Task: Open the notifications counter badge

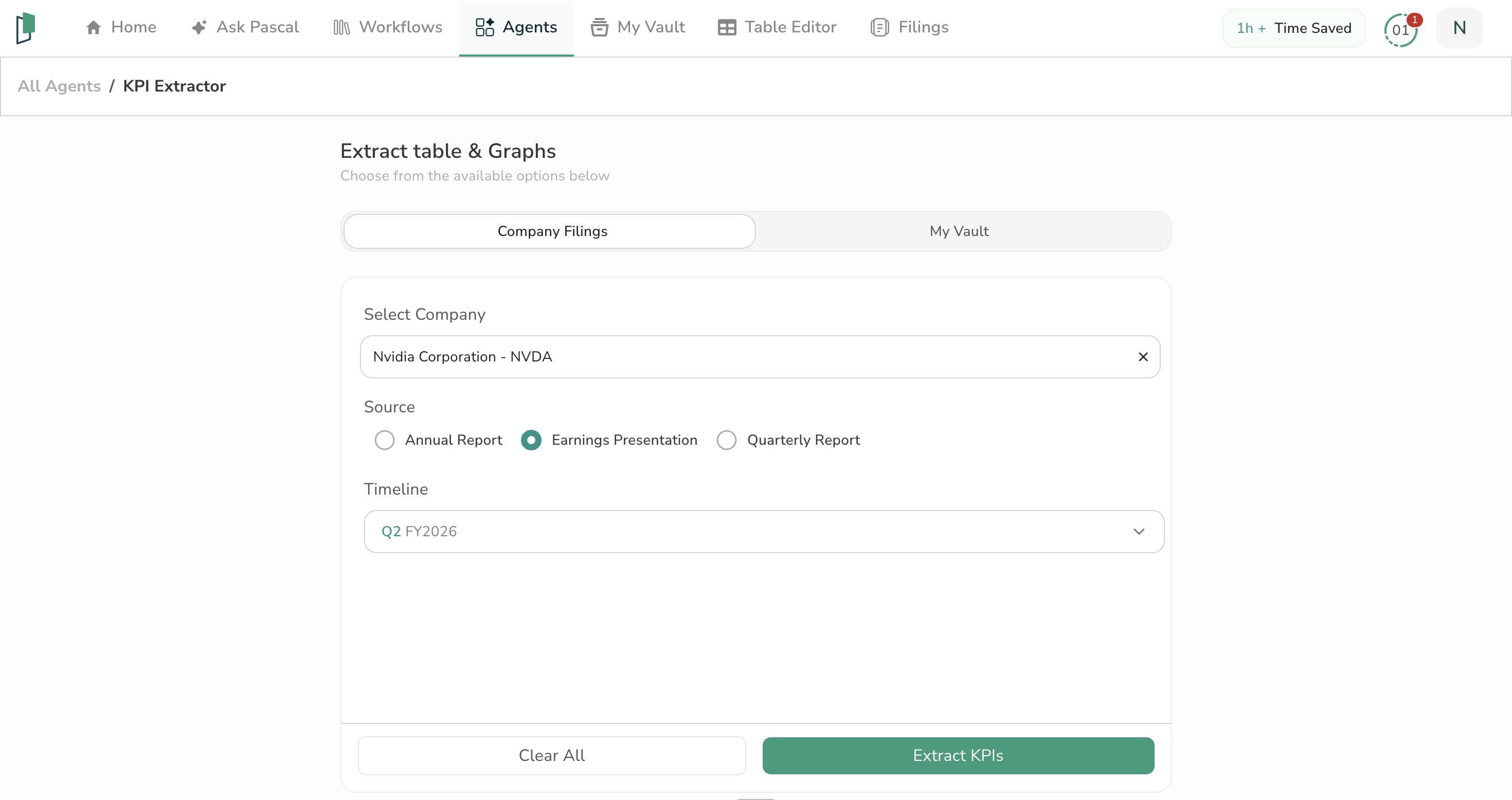Action: [1400, 29]
